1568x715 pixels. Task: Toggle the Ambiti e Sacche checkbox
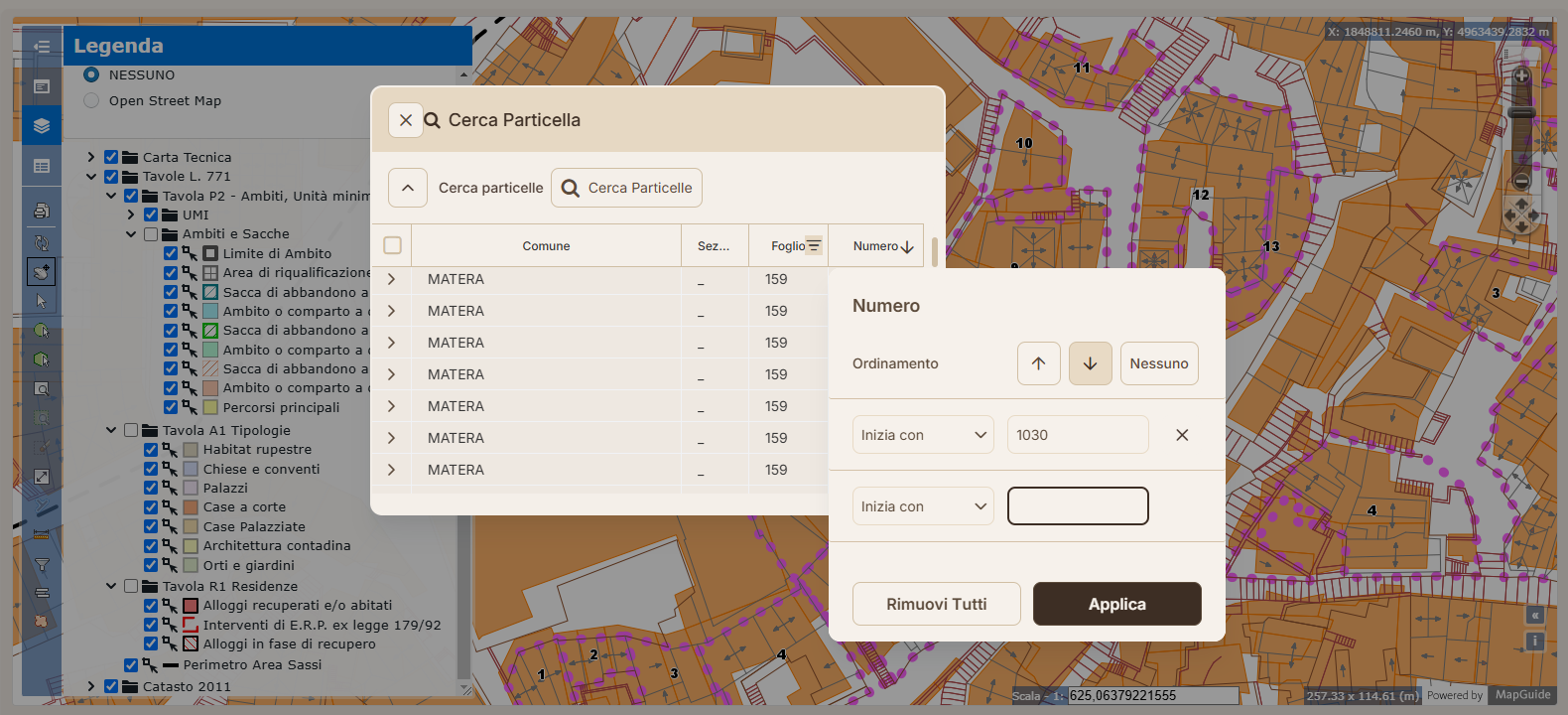click(x=151, y=234)
